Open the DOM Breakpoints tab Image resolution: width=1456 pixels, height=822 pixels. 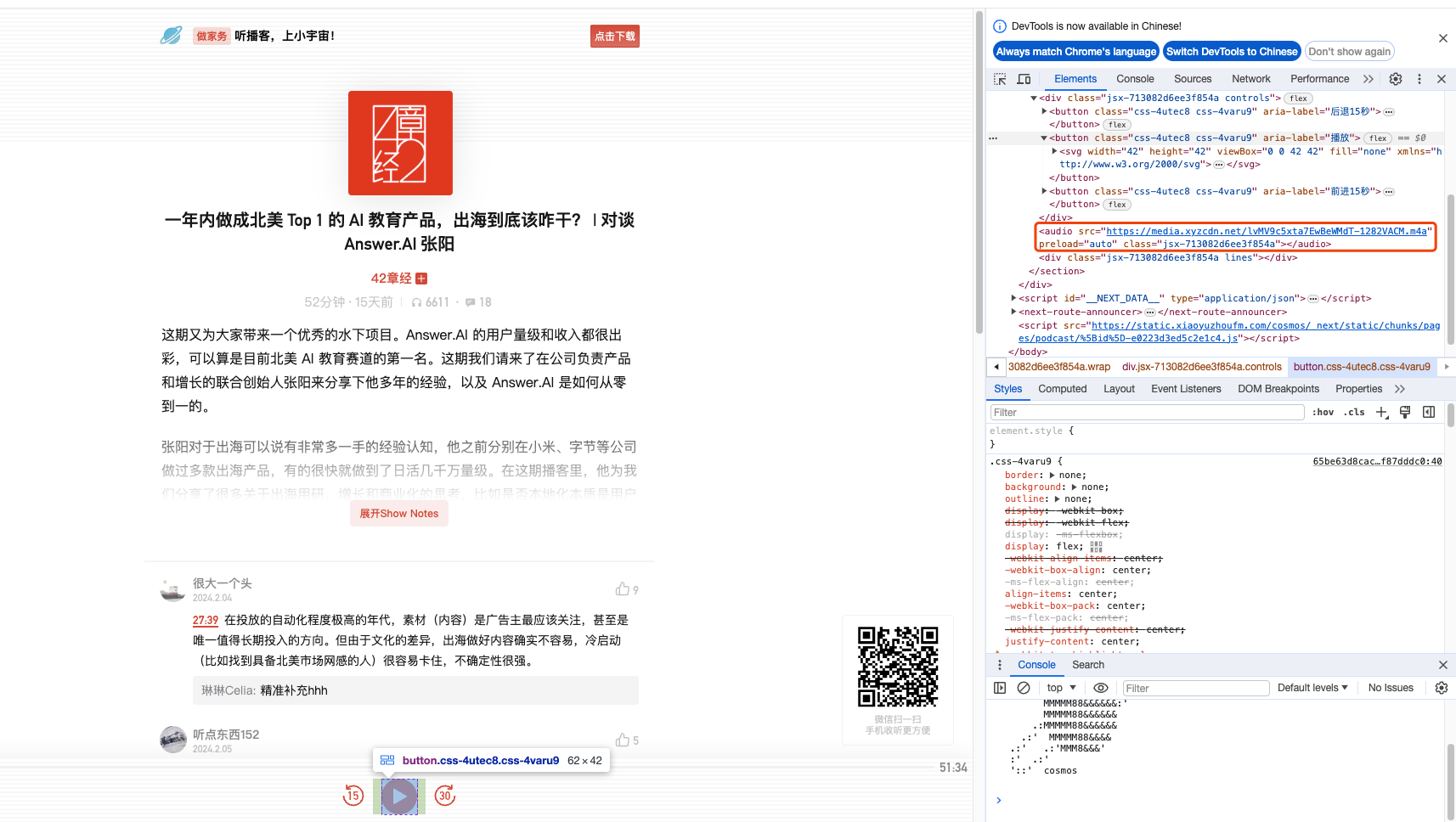tap(1278, 389)
